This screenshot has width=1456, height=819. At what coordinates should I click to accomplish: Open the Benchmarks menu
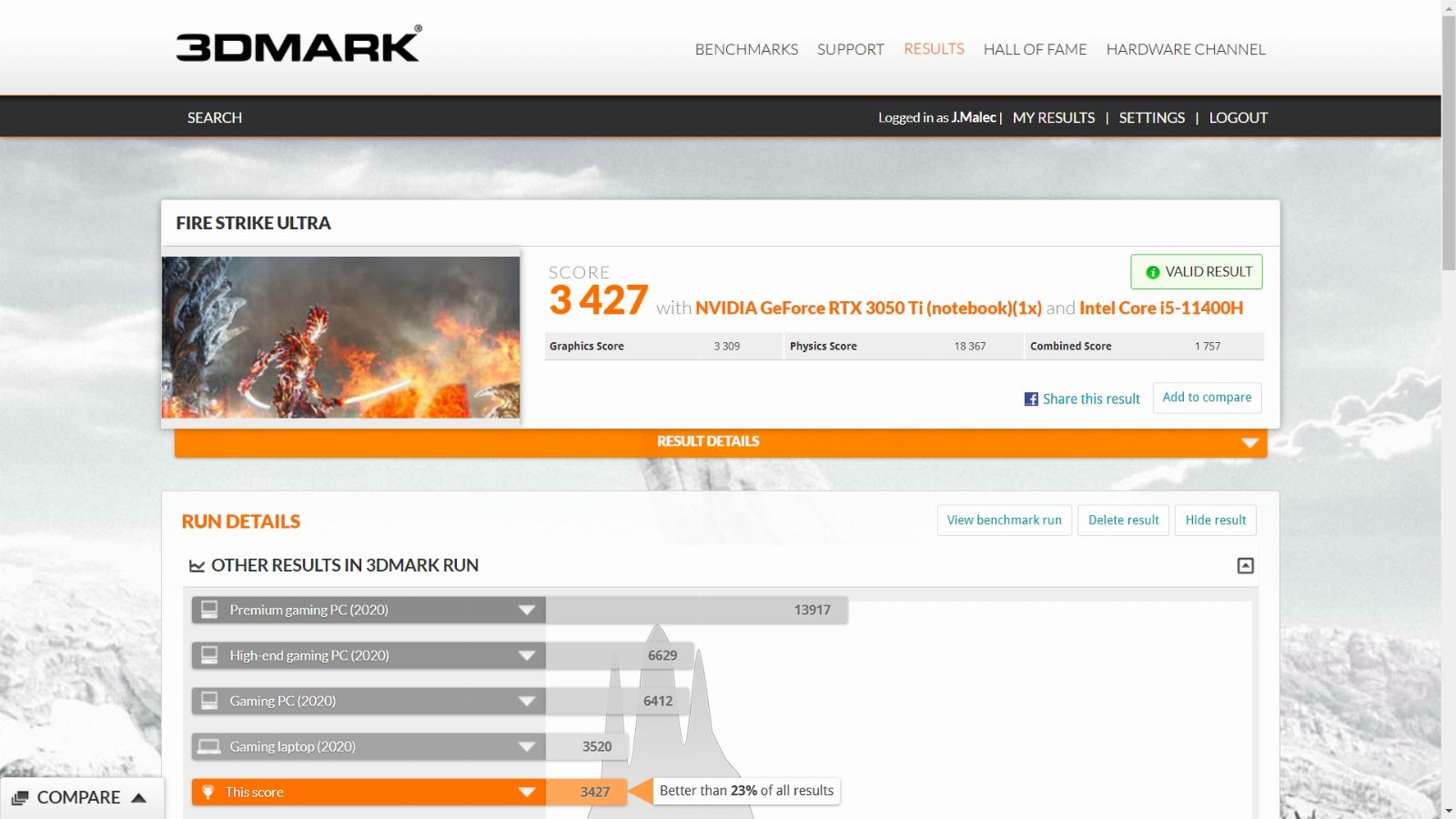point(746,49)
